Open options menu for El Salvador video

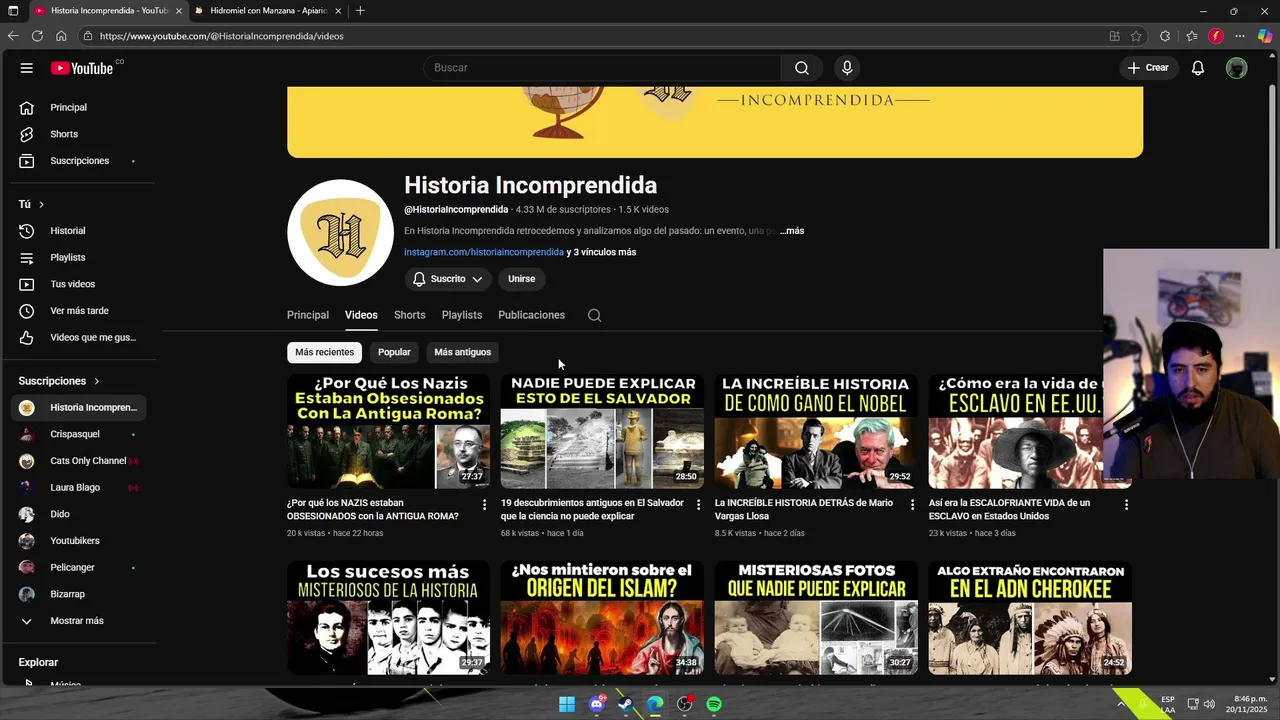[698, 505]
